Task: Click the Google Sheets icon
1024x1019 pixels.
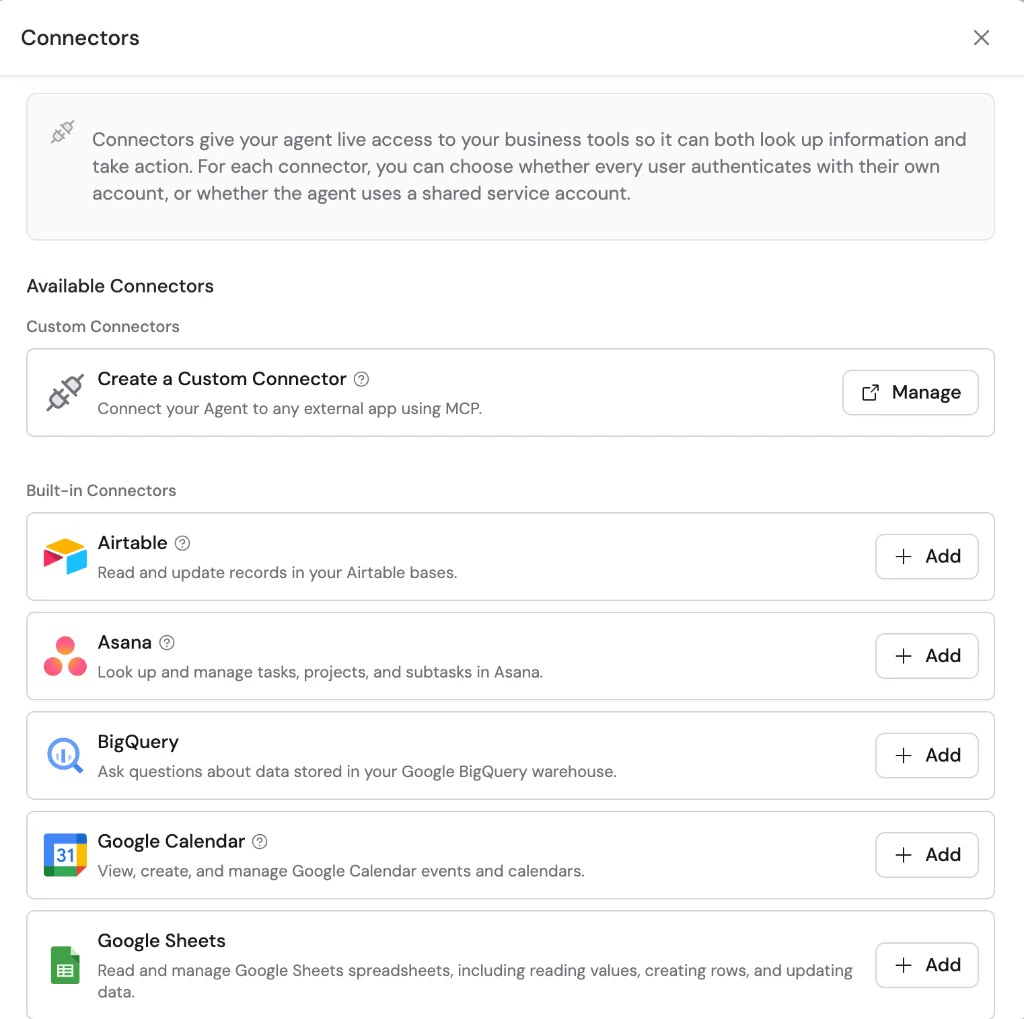Action: 64,964
